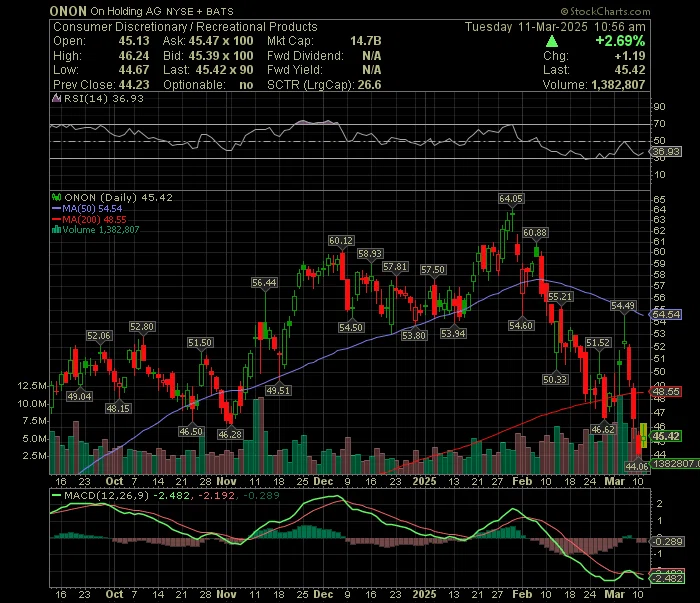
Task: Select the Open value 45.13
Action: [134, 41]
